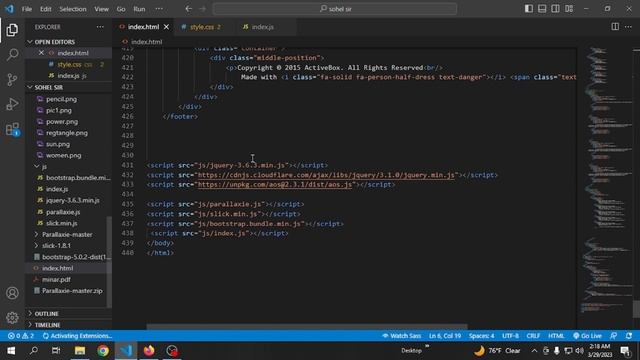Open File Explorer from taskbar
640x360 pixels.
pyautogui.click(x=80, y=351)
